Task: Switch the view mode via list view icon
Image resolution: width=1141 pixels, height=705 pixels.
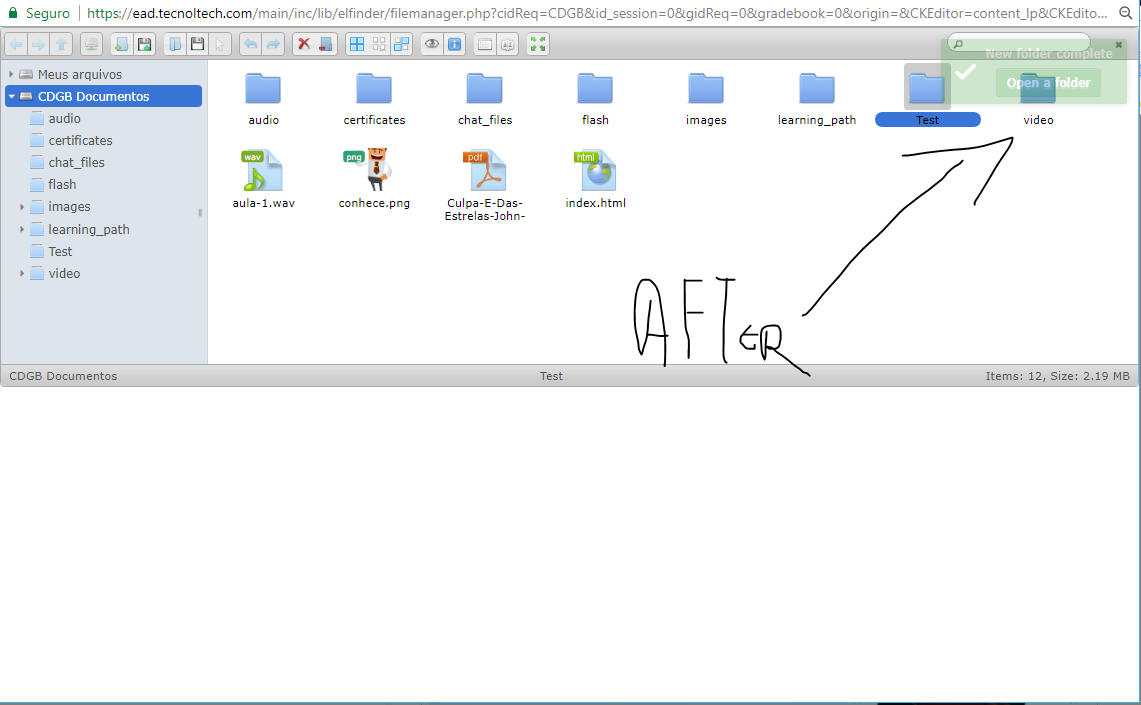Action: tap(485, 44)
